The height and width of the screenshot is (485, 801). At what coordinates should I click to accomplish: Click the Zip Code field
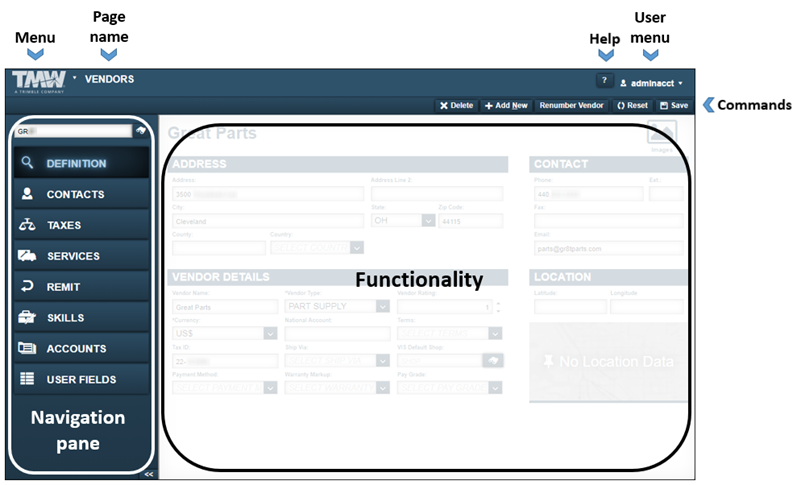click(470, 221)
